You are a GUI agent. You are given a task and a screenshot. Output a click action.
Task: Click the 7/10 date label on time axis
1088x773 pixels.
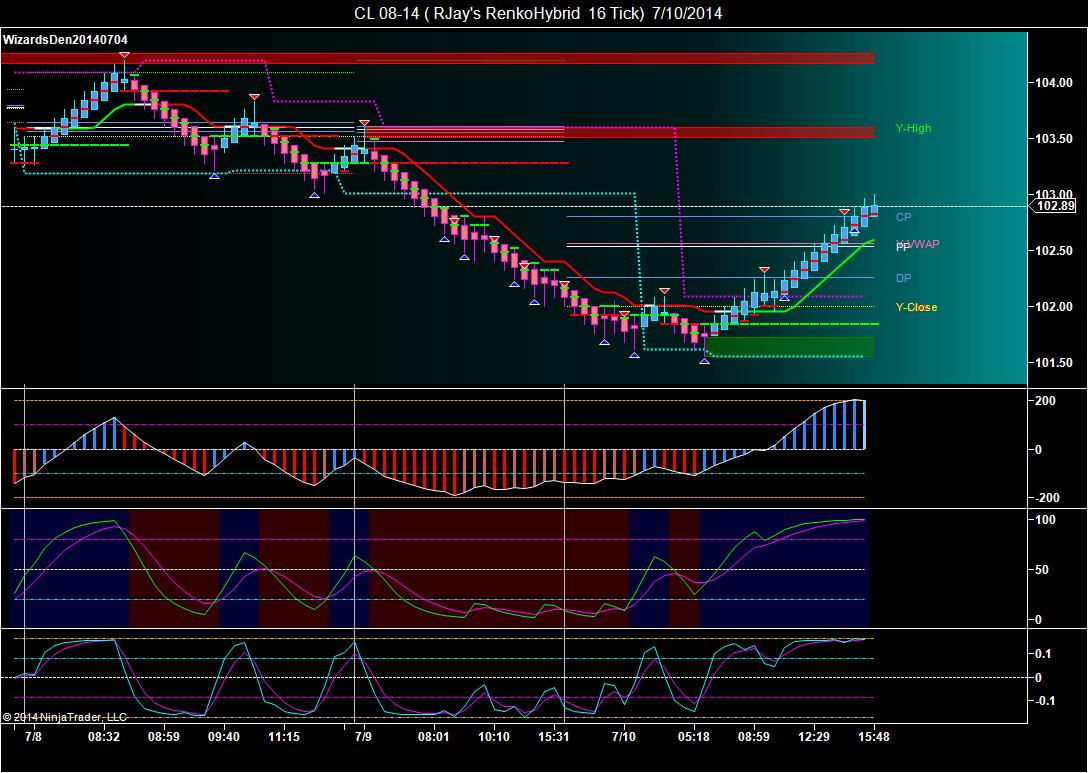[624, 736]
